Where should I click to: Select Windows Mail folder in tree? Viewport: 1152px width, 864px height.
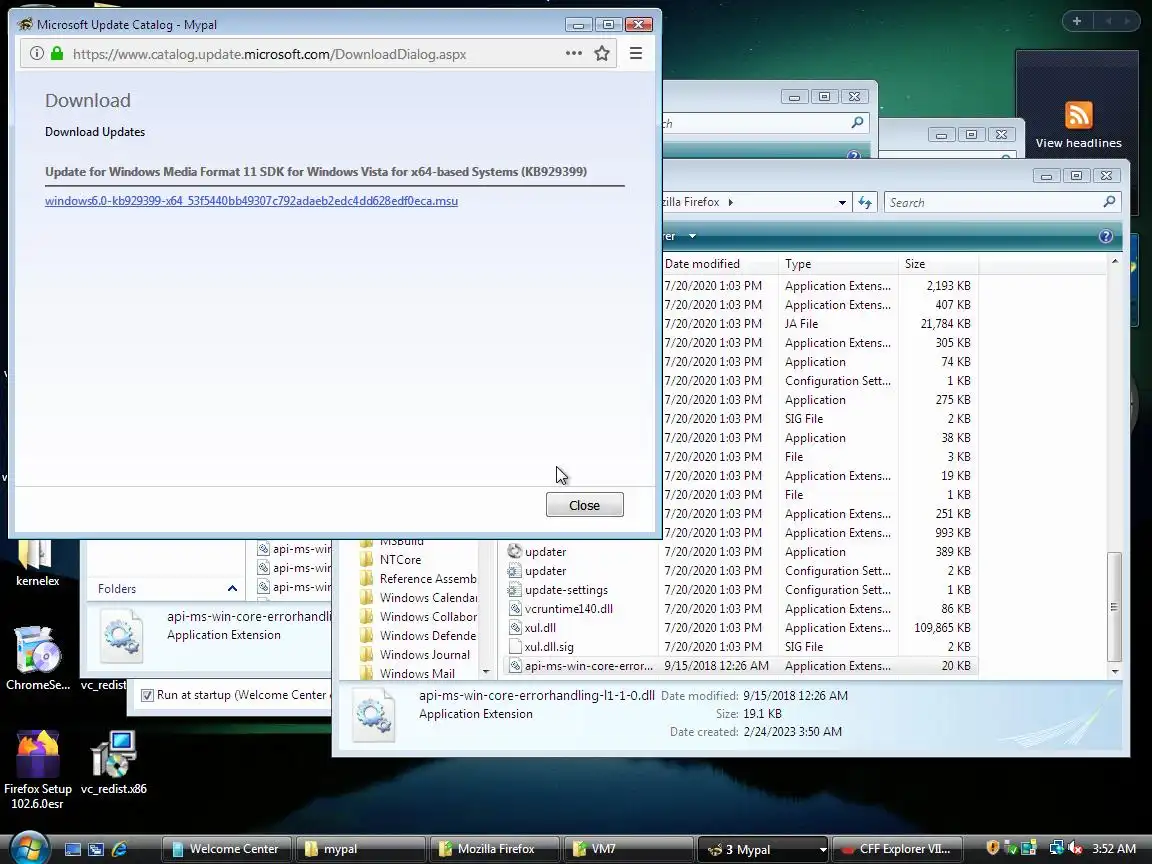pos(408,674)
